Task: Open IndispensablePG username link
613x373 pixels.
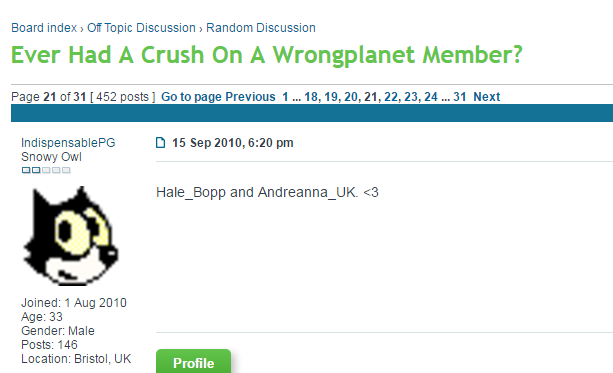Action: click(x=68, y=143)
